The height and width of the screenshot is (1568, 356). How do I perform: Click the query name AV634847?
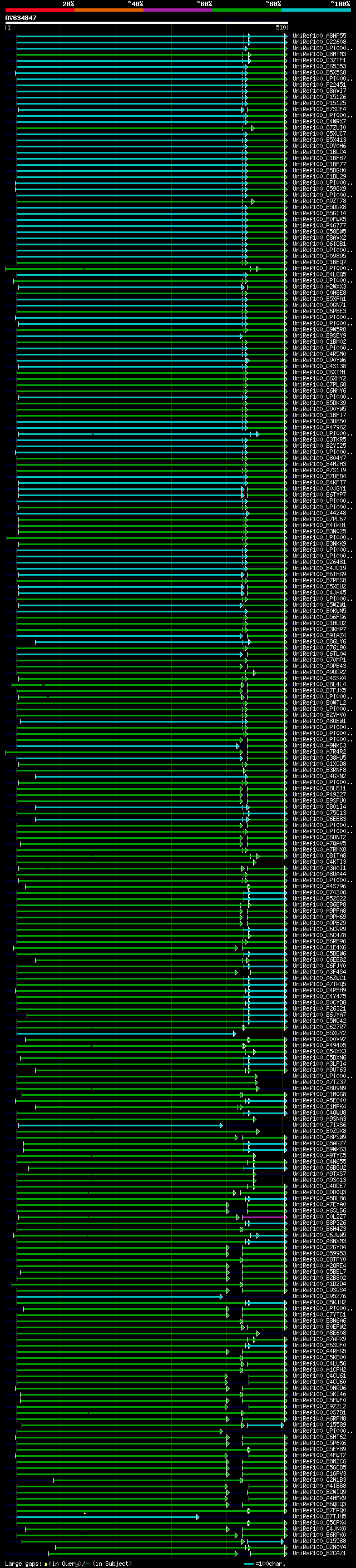21,18
